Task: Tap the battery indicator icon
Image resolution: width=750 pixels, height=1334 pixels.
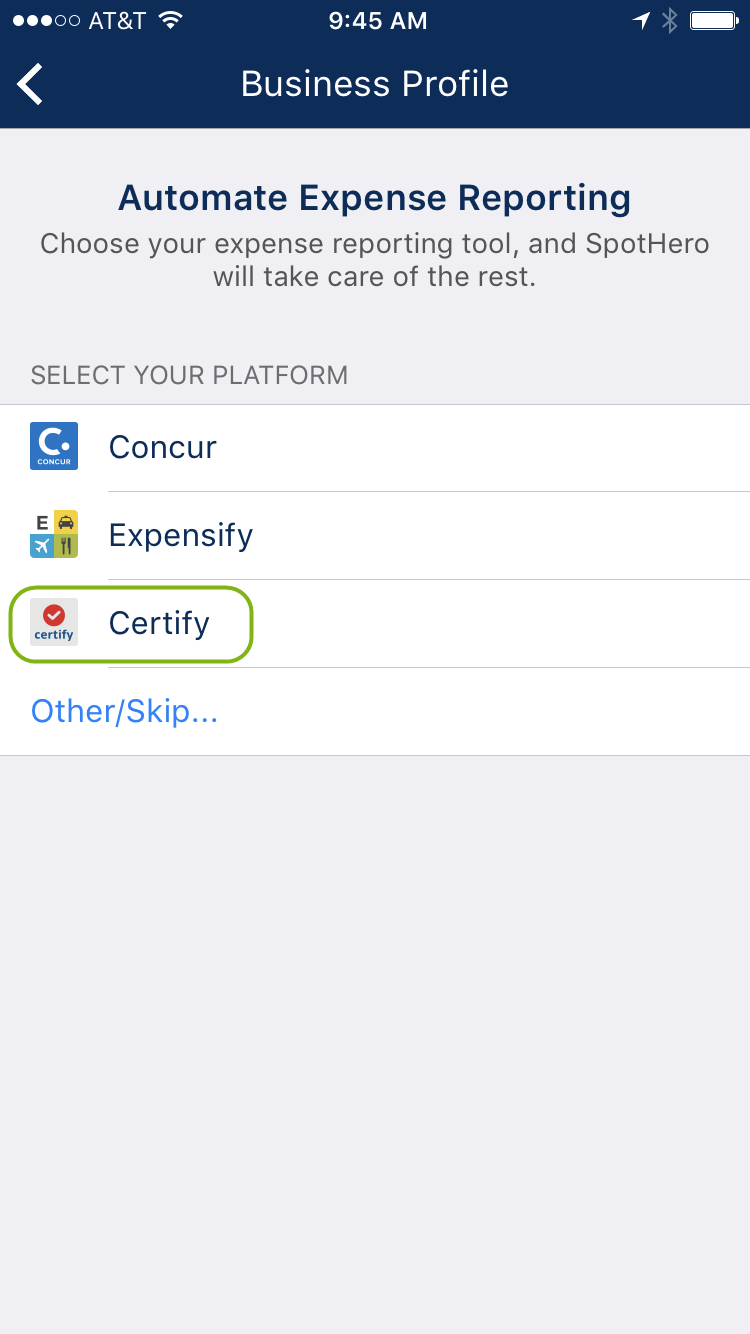Action: pos(714,21)
